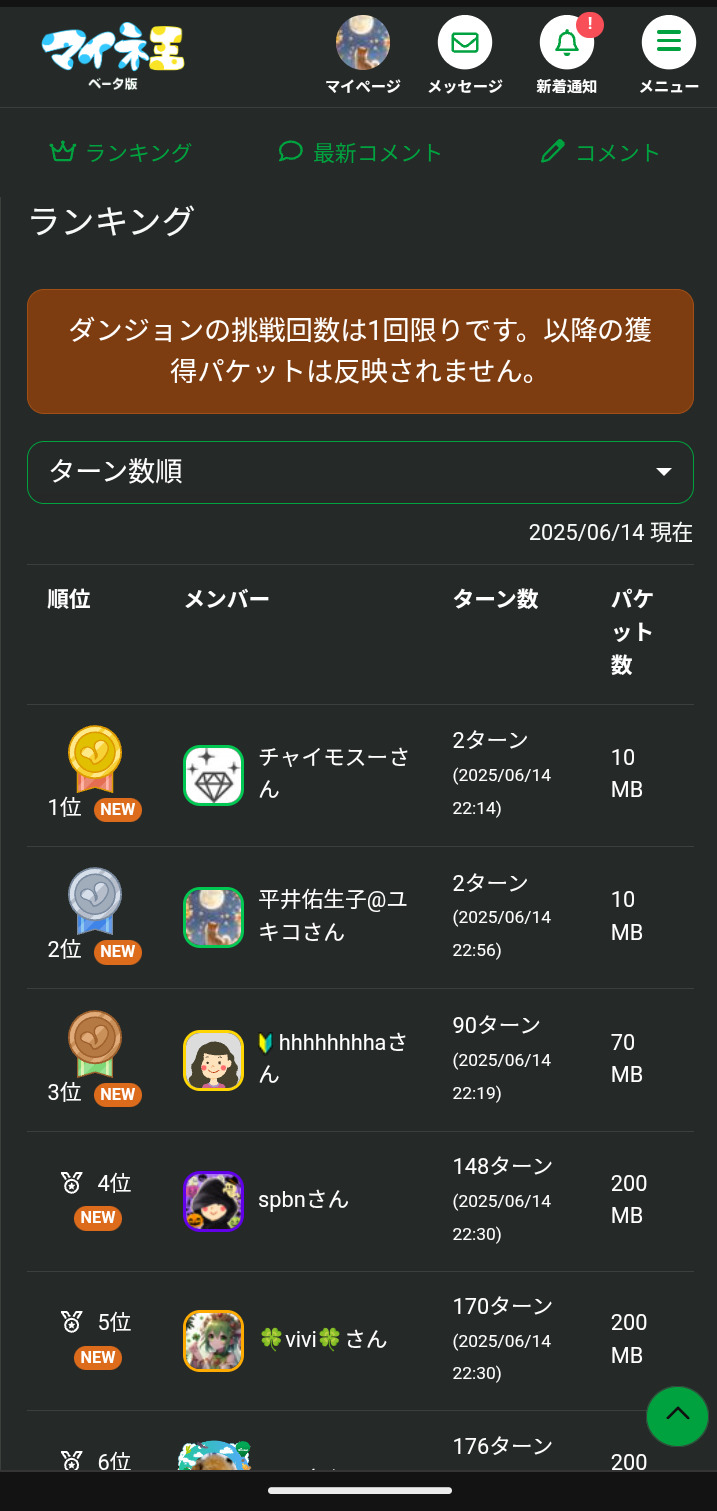
Task: Open member name チャイモスーさん
Action: (334, 773)
